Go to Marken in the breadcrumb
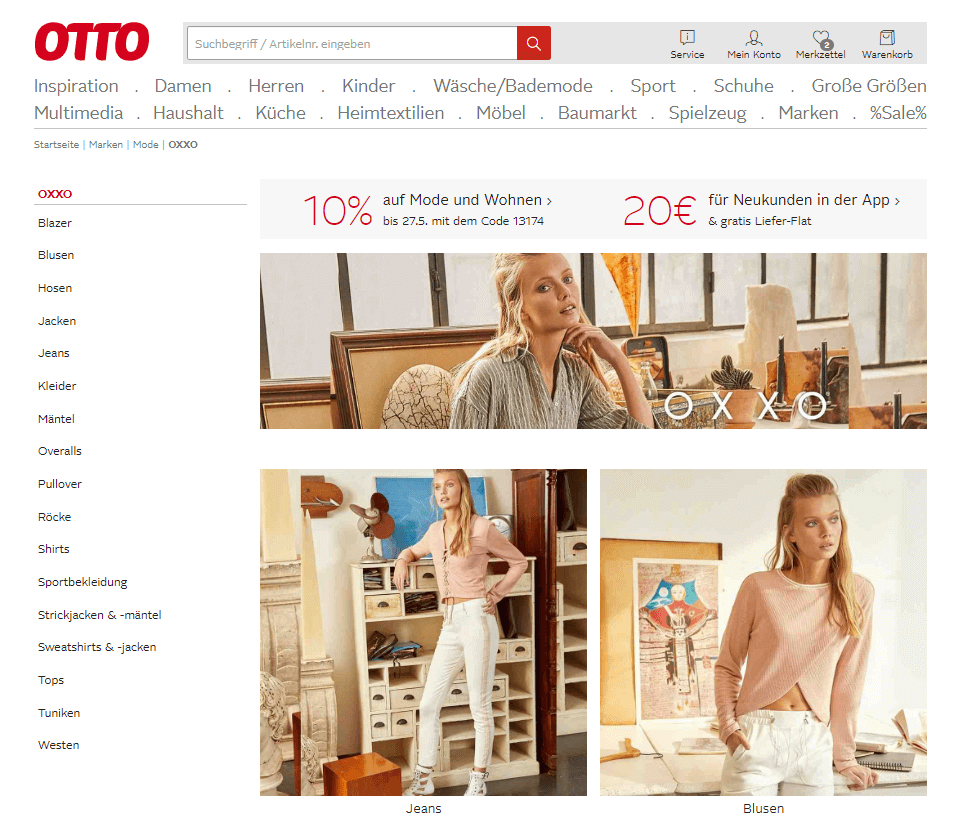The image size is (959, 826). click(x=106, y=144)
